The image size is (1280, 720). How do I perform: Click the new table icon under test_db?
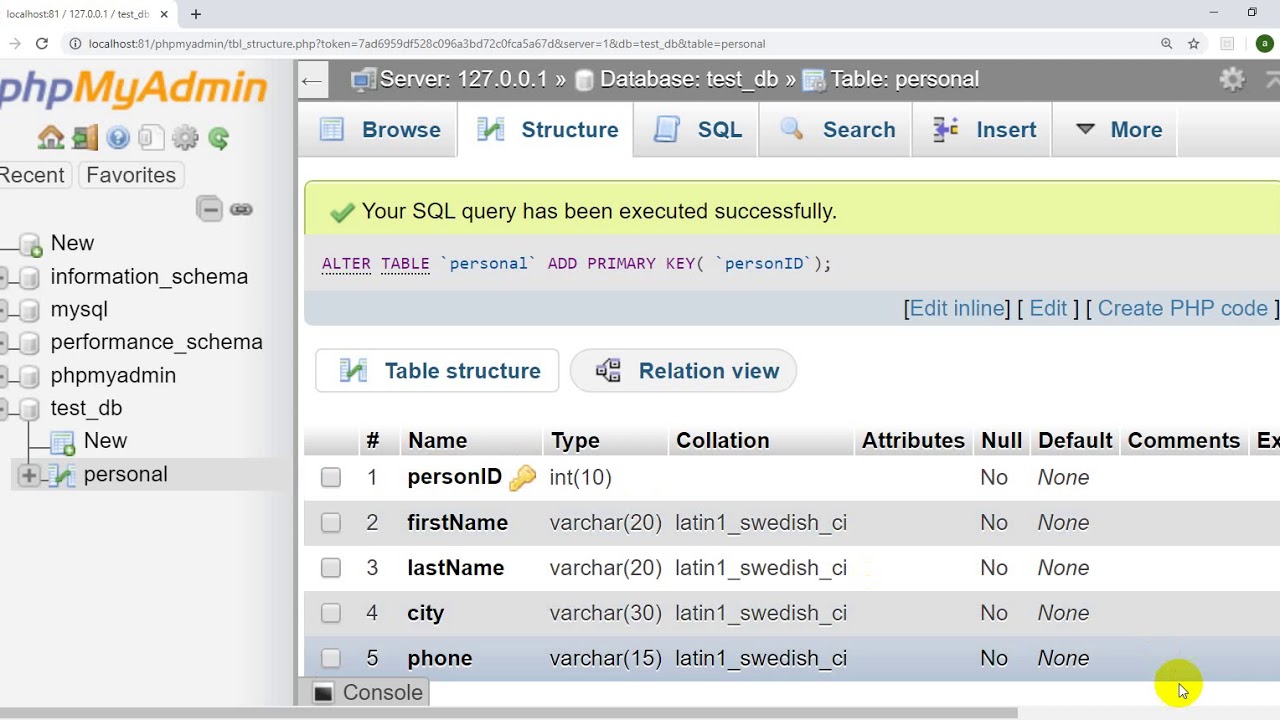tap(63, 442)
